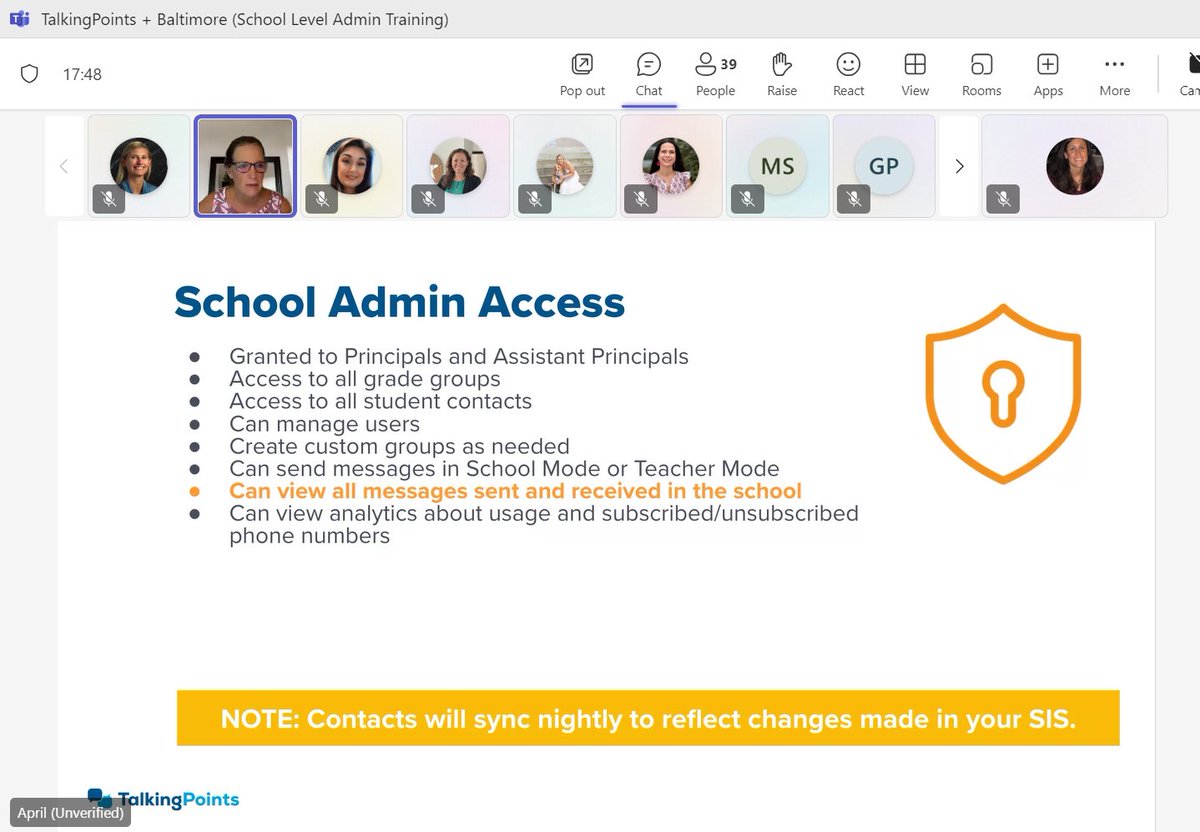The image size is (1200, 832).
Task: Select the rightmost participant tile after the chevron
Action: point(1075,166)
